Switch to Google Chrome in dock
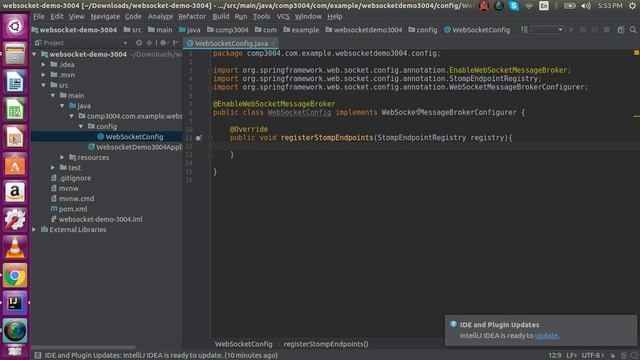The image size is (640, 360). (x=15, y=276)
